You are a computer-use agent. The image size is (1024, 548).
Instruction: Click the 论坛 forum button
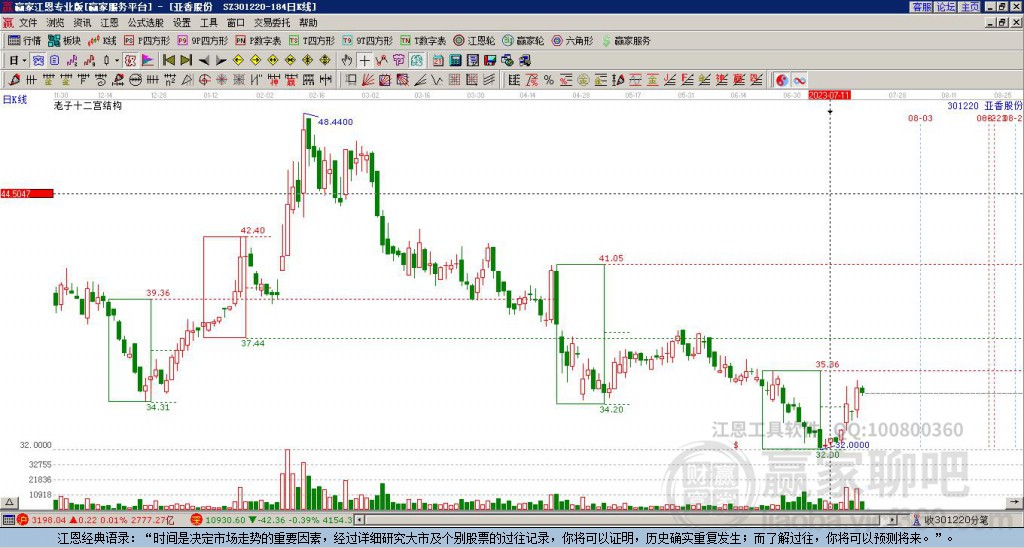(x=946, y=7)
